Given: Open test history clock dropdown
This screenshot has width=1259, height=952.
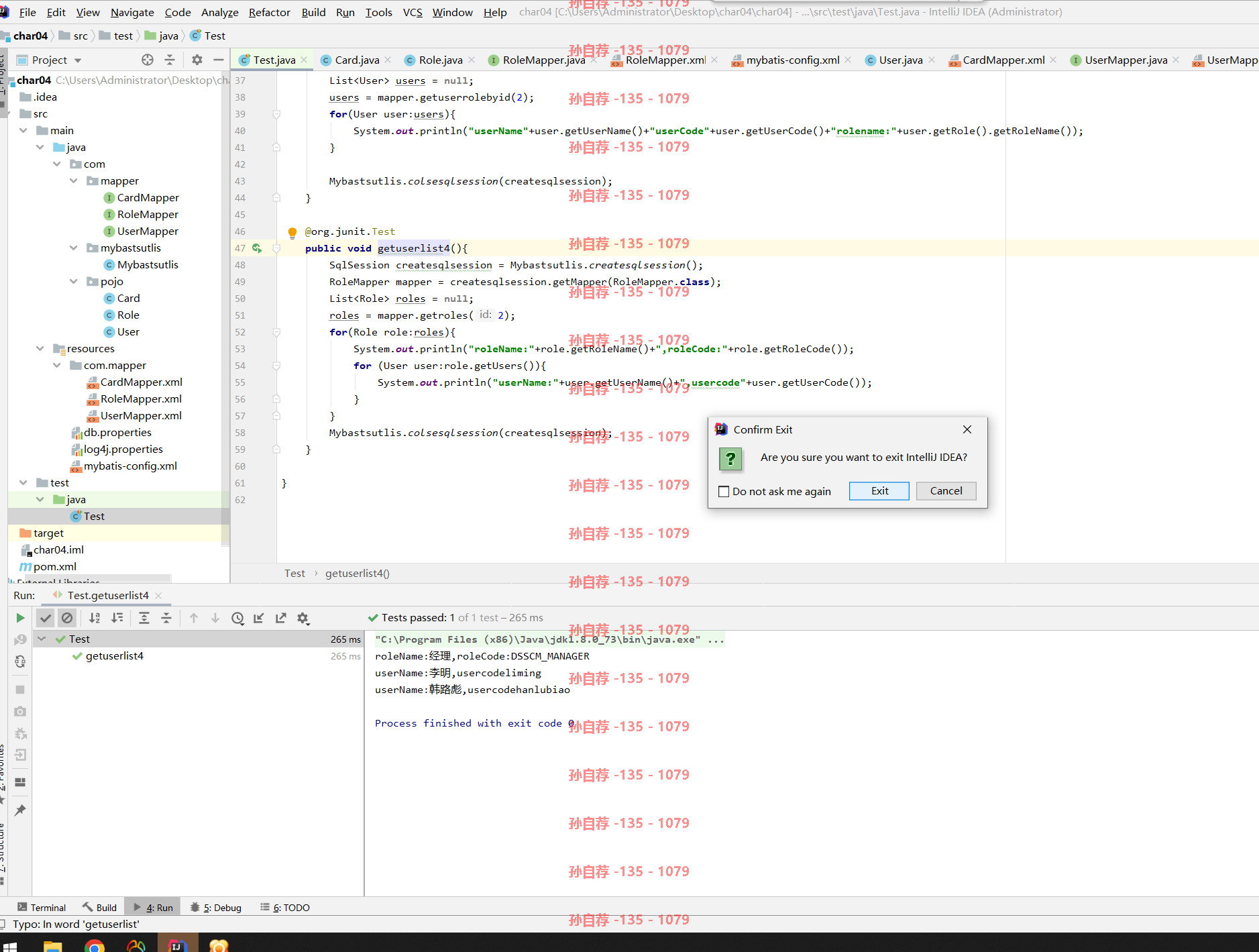Looking at the screenshot, I should point(237,618).
